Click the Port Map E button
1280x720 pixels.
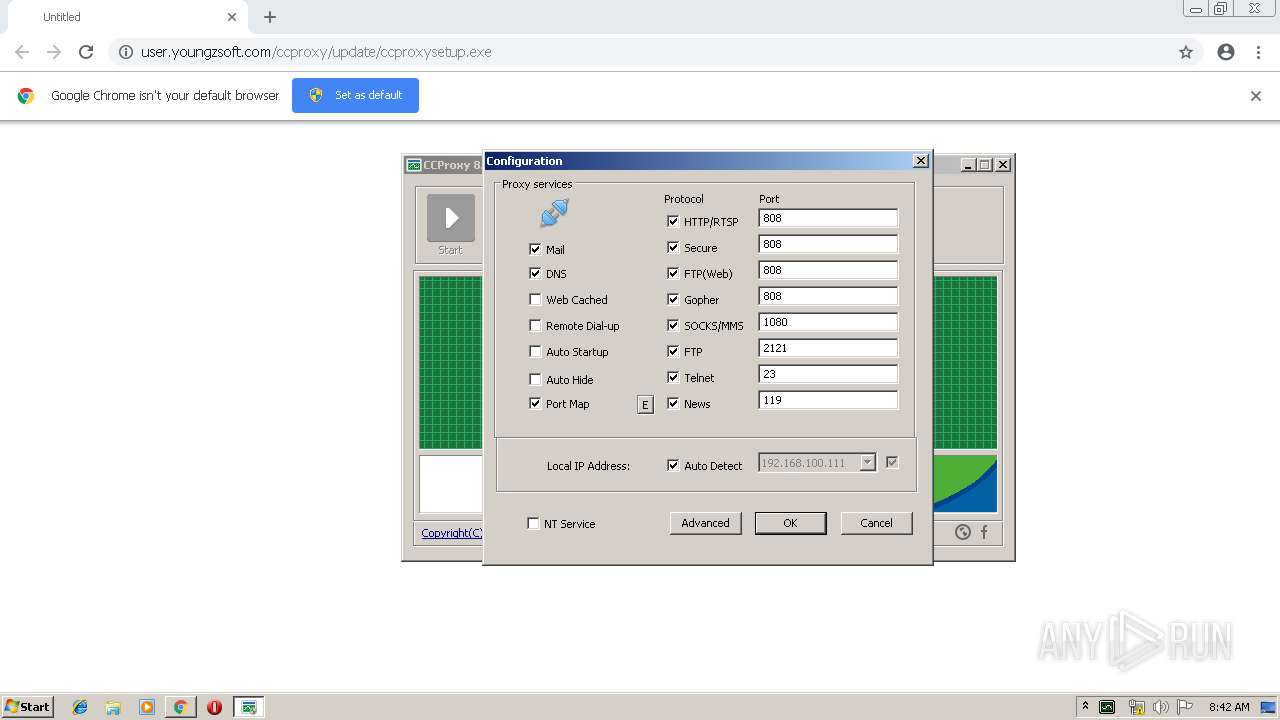pyautogui.click(x=645, y=404)
